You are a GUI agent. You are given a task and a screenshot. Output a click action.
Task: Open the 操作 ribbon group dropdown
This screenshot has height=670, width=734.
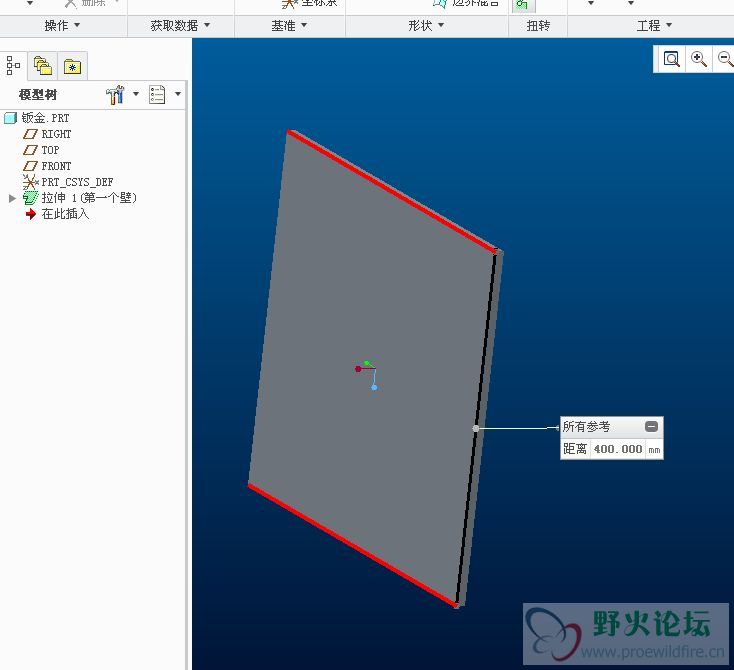(x=62, y=26)
